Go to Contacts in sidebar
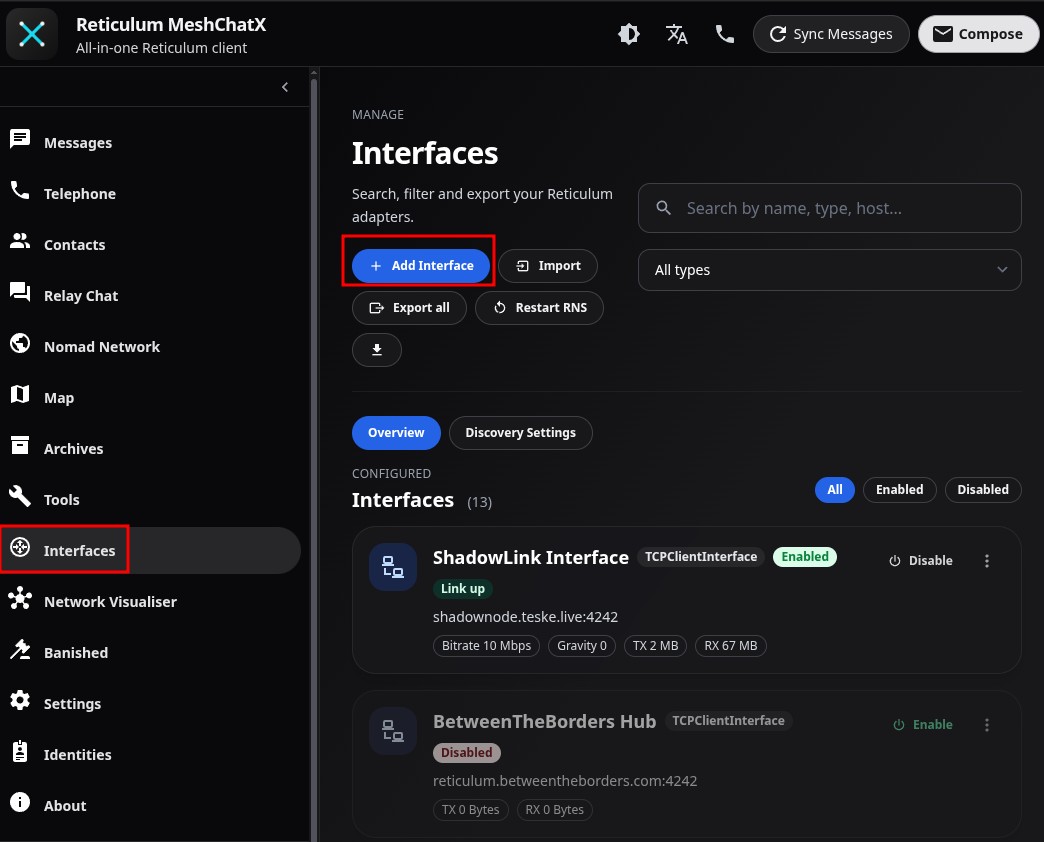1044x842 pixels. click(x=150, y=244)
